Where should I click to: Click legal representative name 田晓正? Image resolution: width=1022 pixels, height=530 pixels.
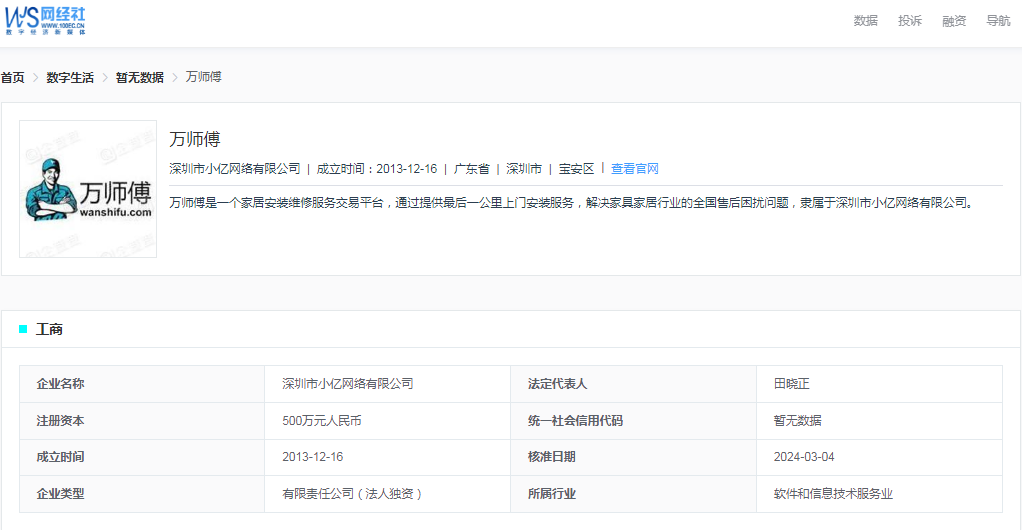(x=793, y=383)
